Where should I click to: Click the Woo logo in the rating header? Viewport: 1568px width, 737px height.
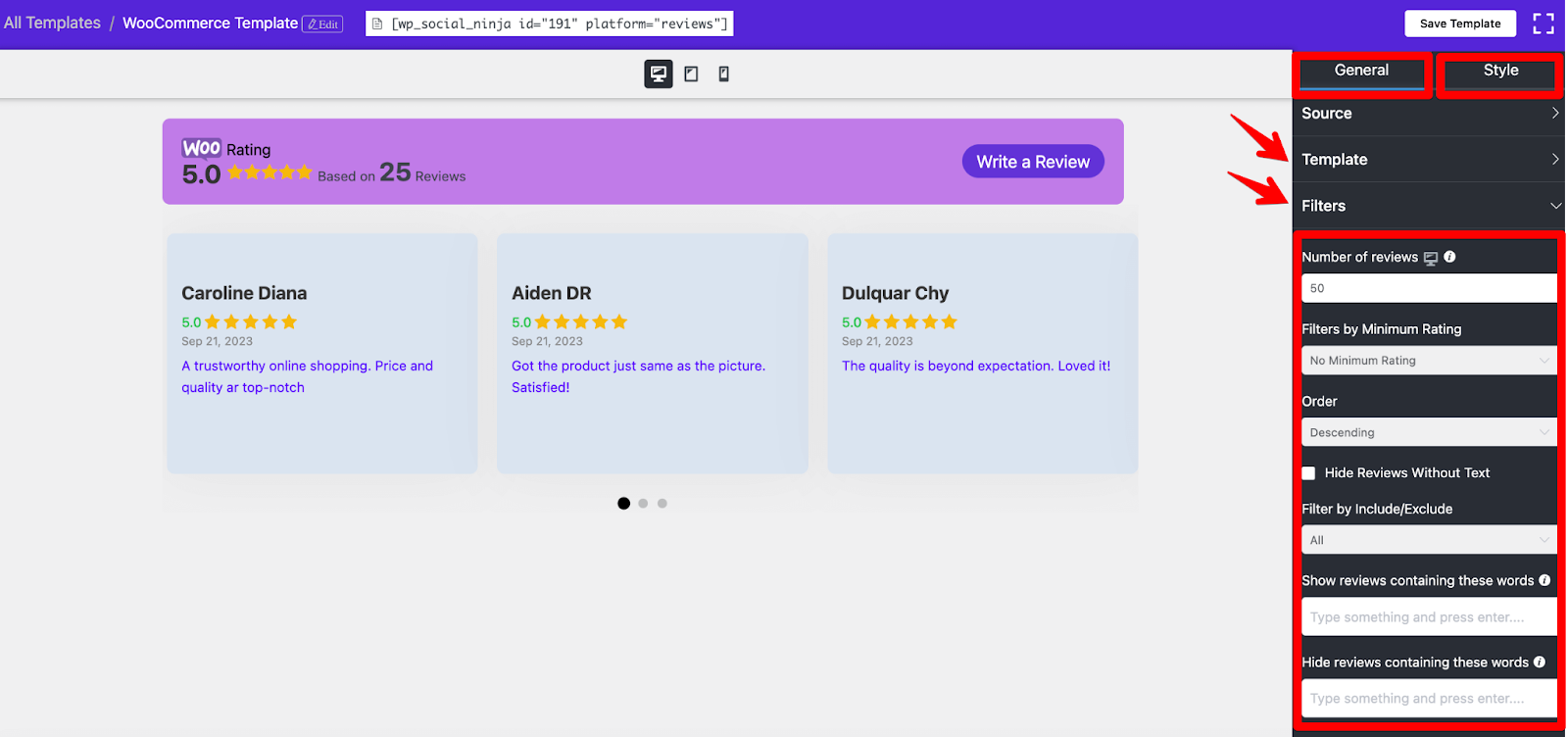click(202, 148)
